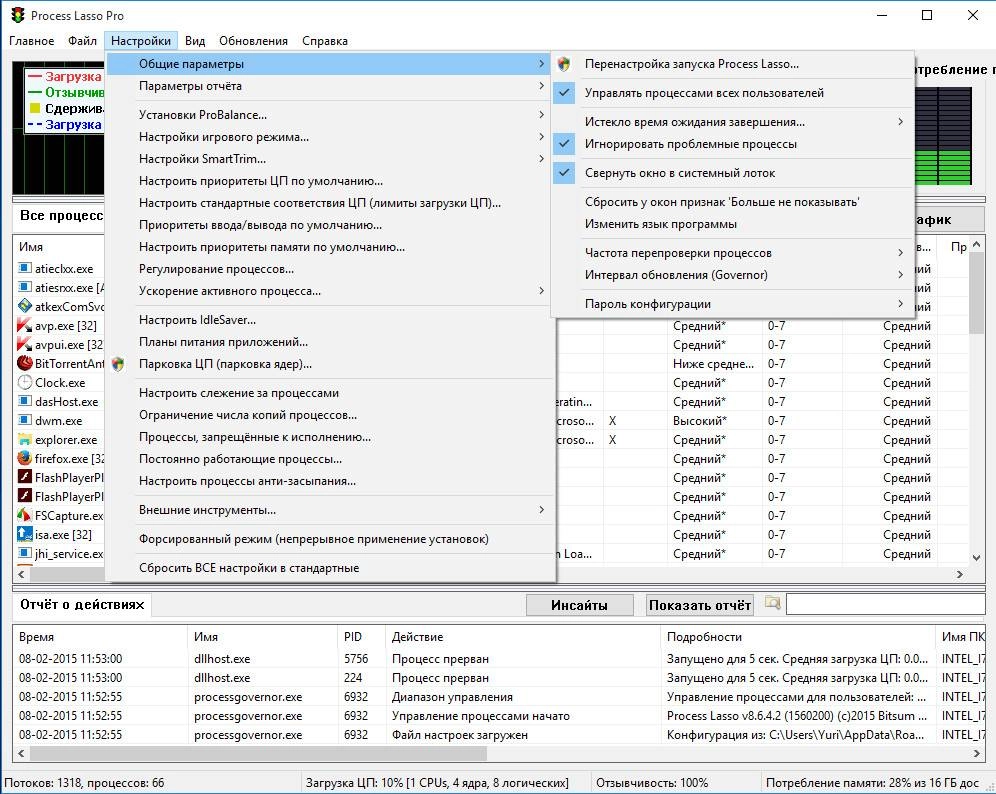The image size is (996, 794).
Task: Select the dwm.exe process icon
Action: click(25, 420)
